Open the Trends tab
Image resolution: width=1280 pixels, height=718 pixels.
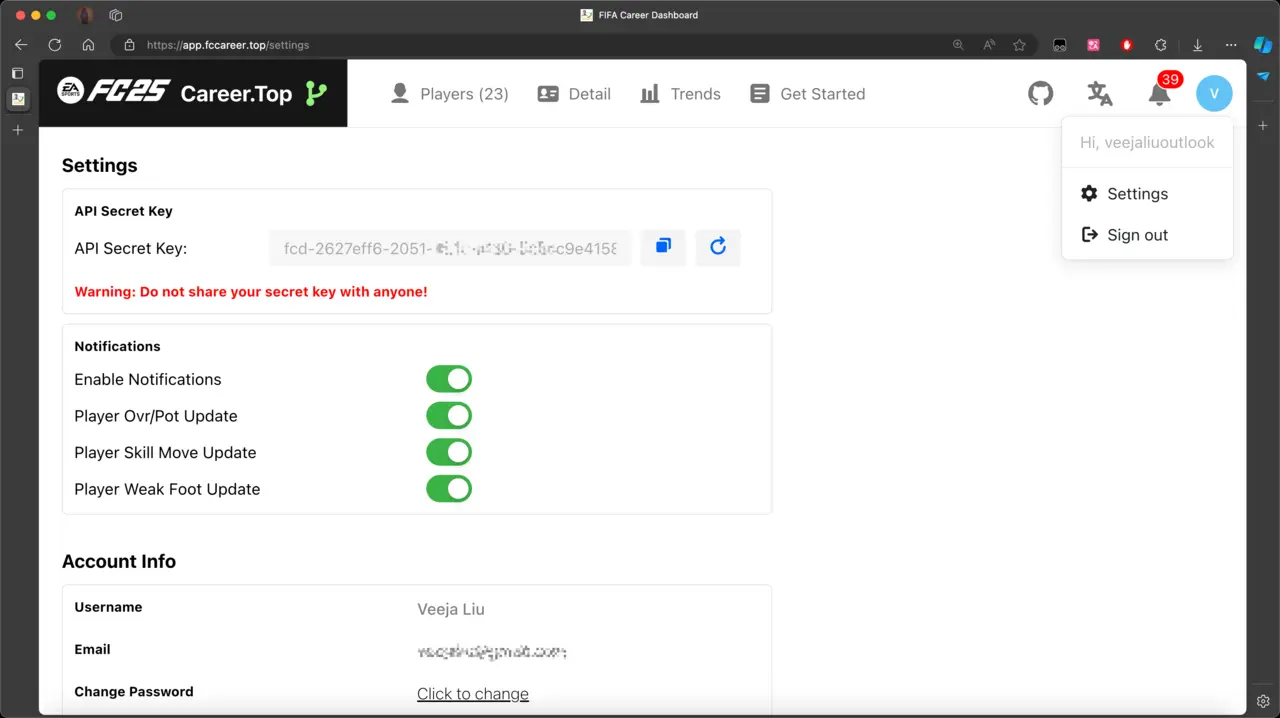pyautogui.click(x=680, y=94)
